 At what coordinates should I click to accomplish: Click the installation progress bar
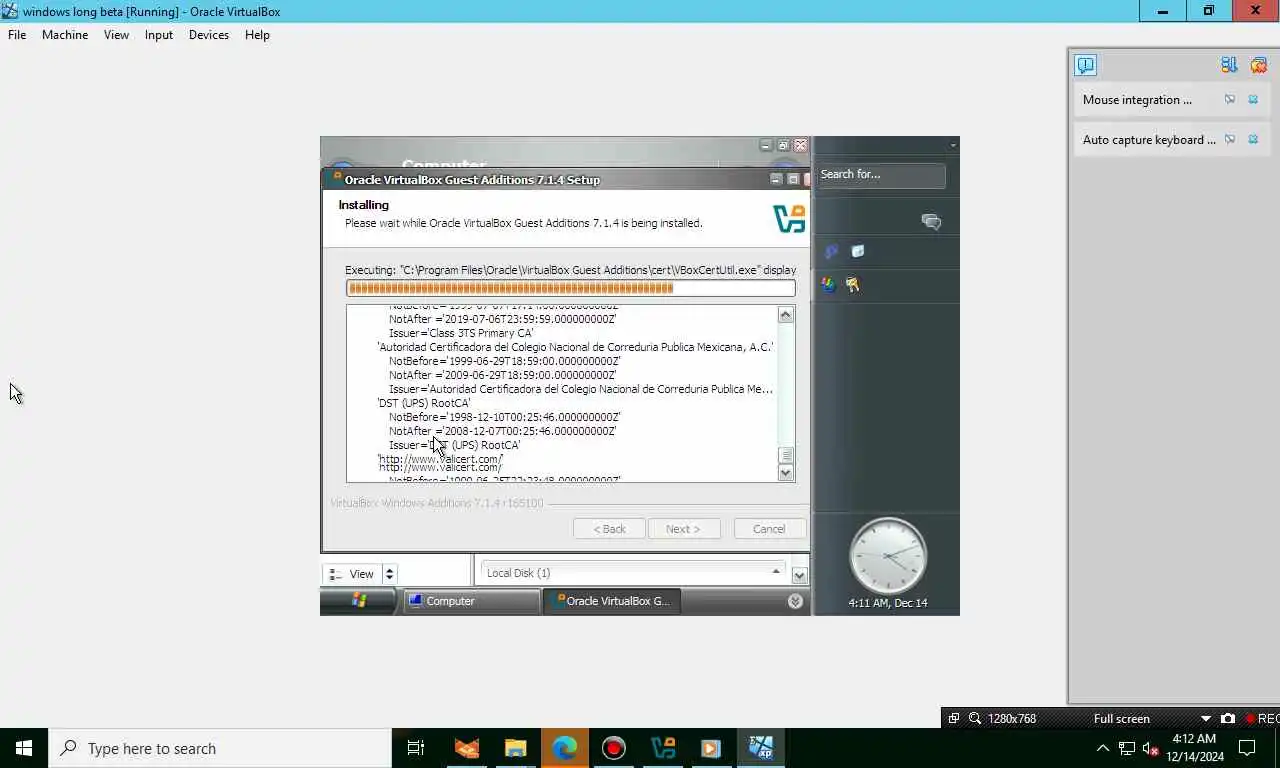point(571,288)
